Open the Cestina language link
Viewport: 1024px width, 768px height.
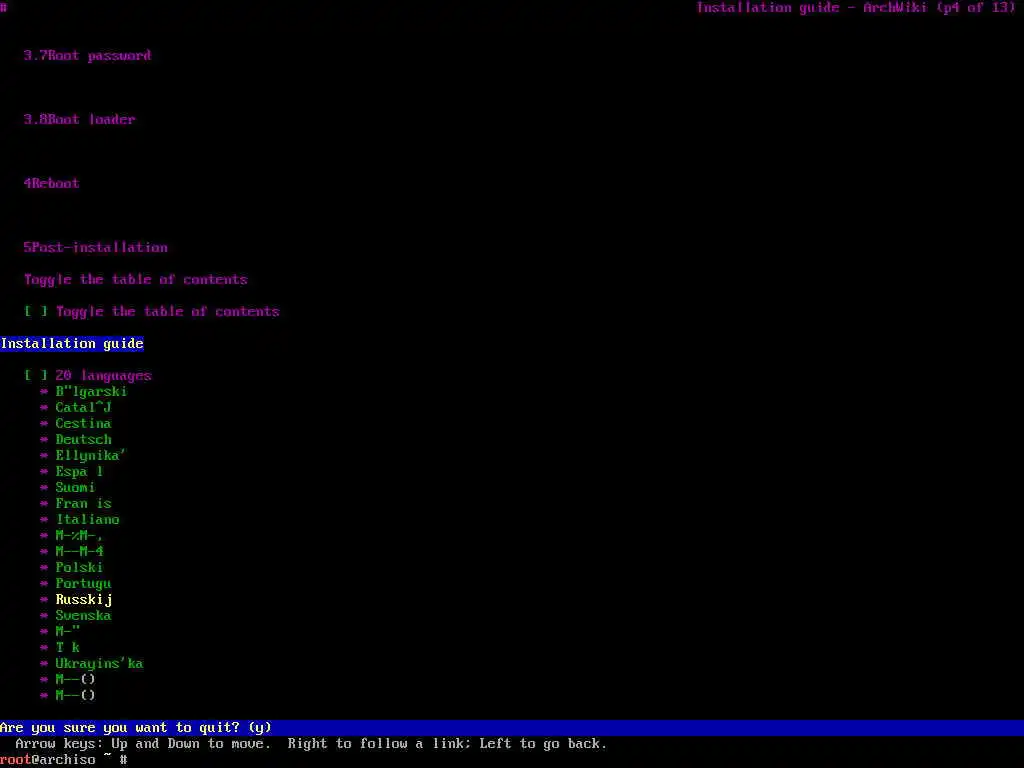click(84, 423)
